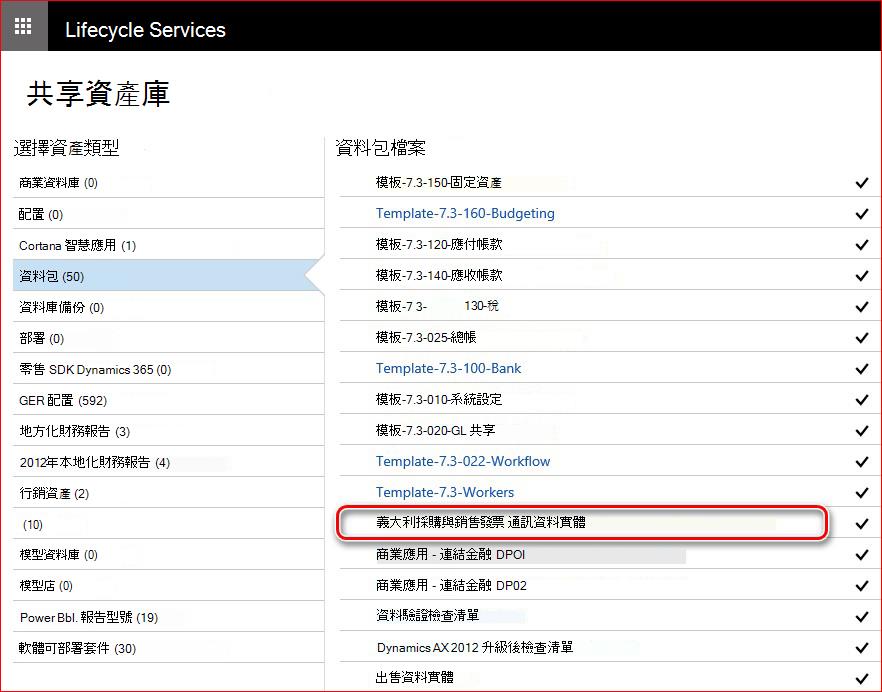Select GER 配置 (592) asset type
This screenshot has height=692, width=882.
tap(169, 400)
